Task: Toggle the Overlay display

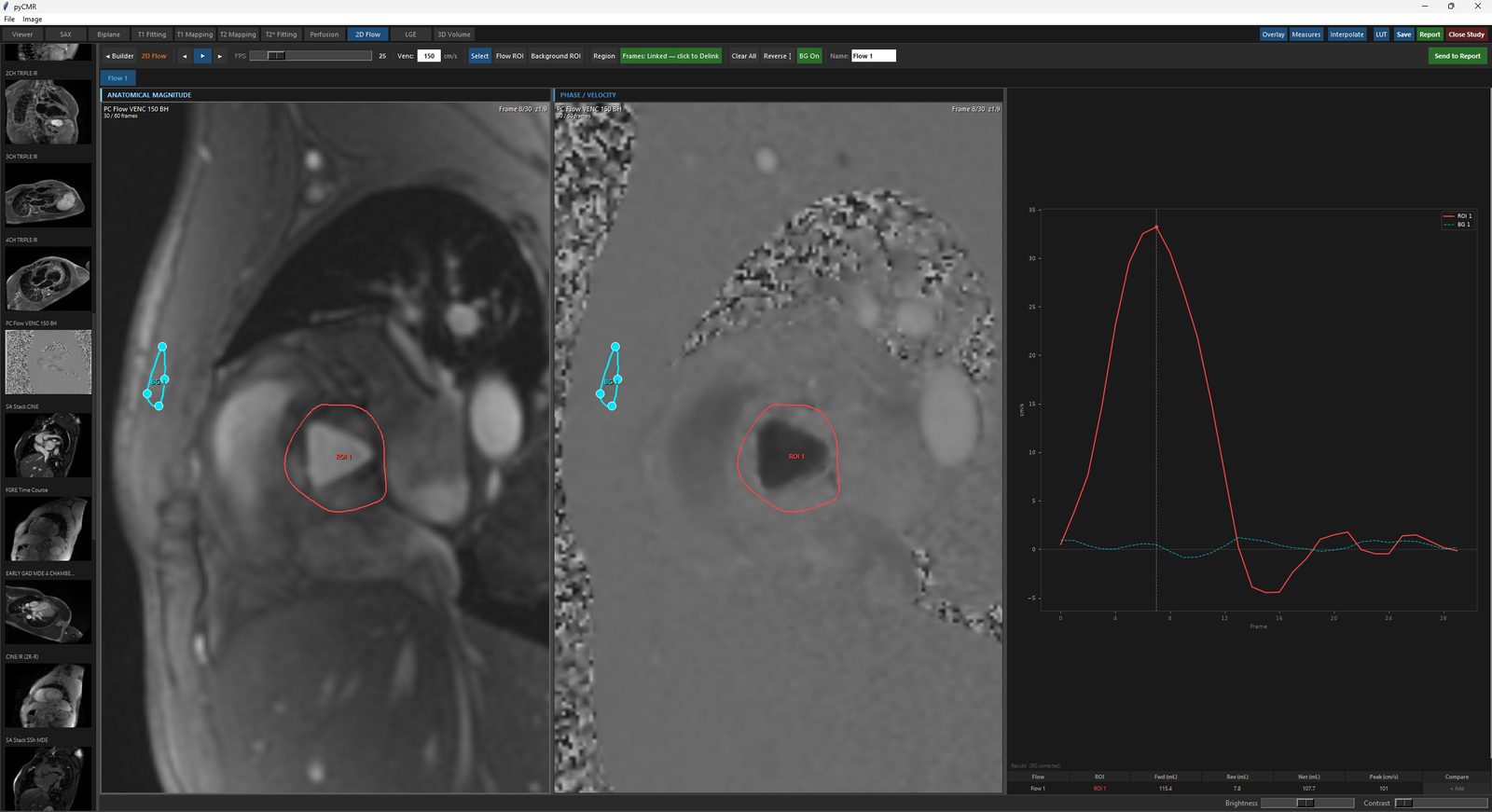Action: [x=1273, y=34]
